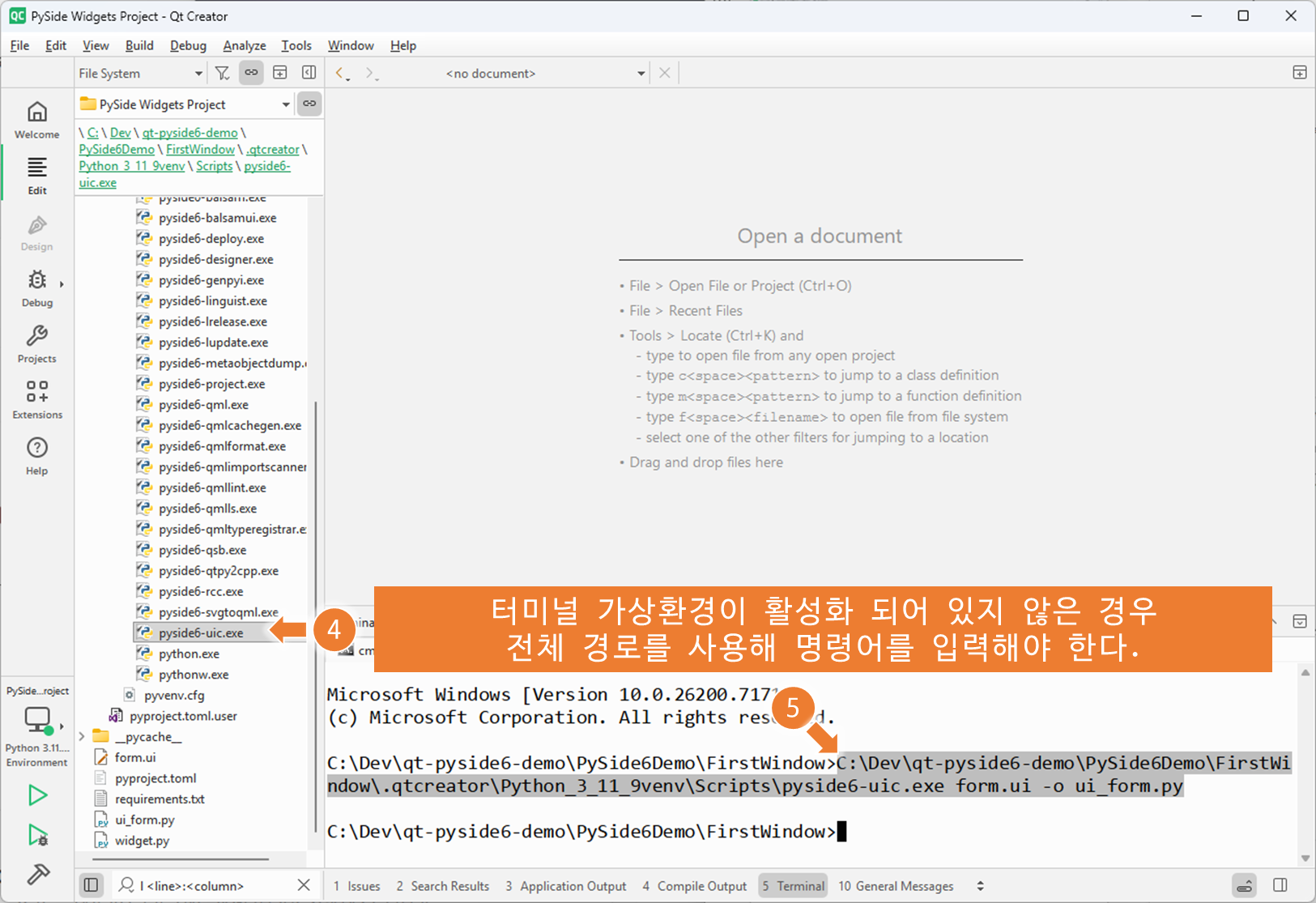Image resolution: width=1316 pixels, height=903 pixels.
Task: Open the output panes chooser arrows
Action: pyautogui.click(x=981, y=886)
